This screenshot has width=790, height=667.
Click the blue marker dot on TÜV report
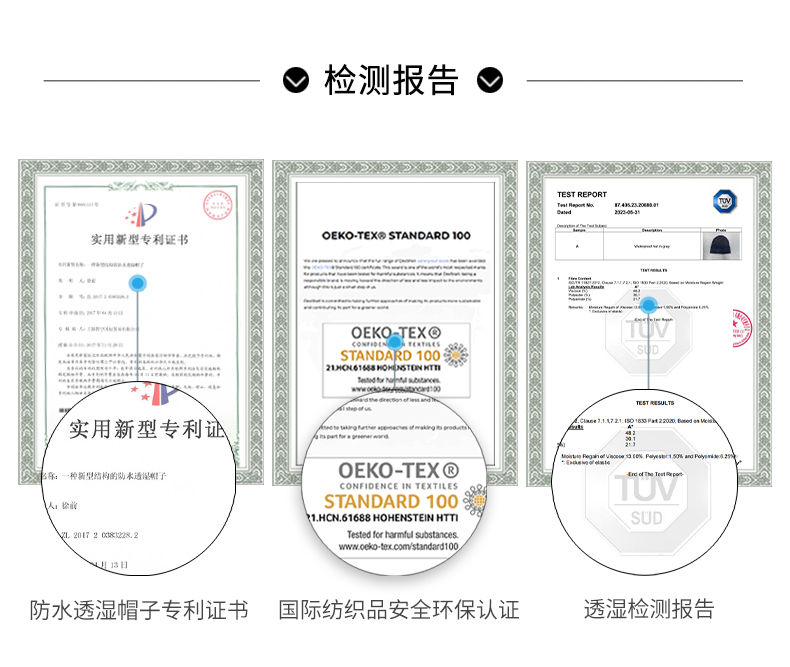pos(648,305)
